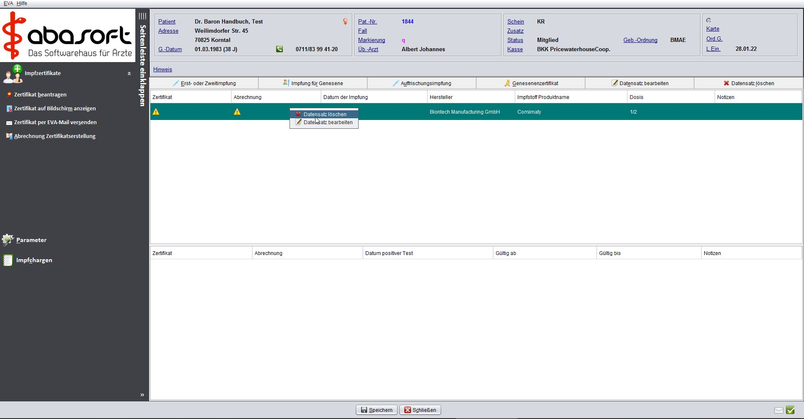Open the Status link
This screenshot has width=804, height=419.
515,40
